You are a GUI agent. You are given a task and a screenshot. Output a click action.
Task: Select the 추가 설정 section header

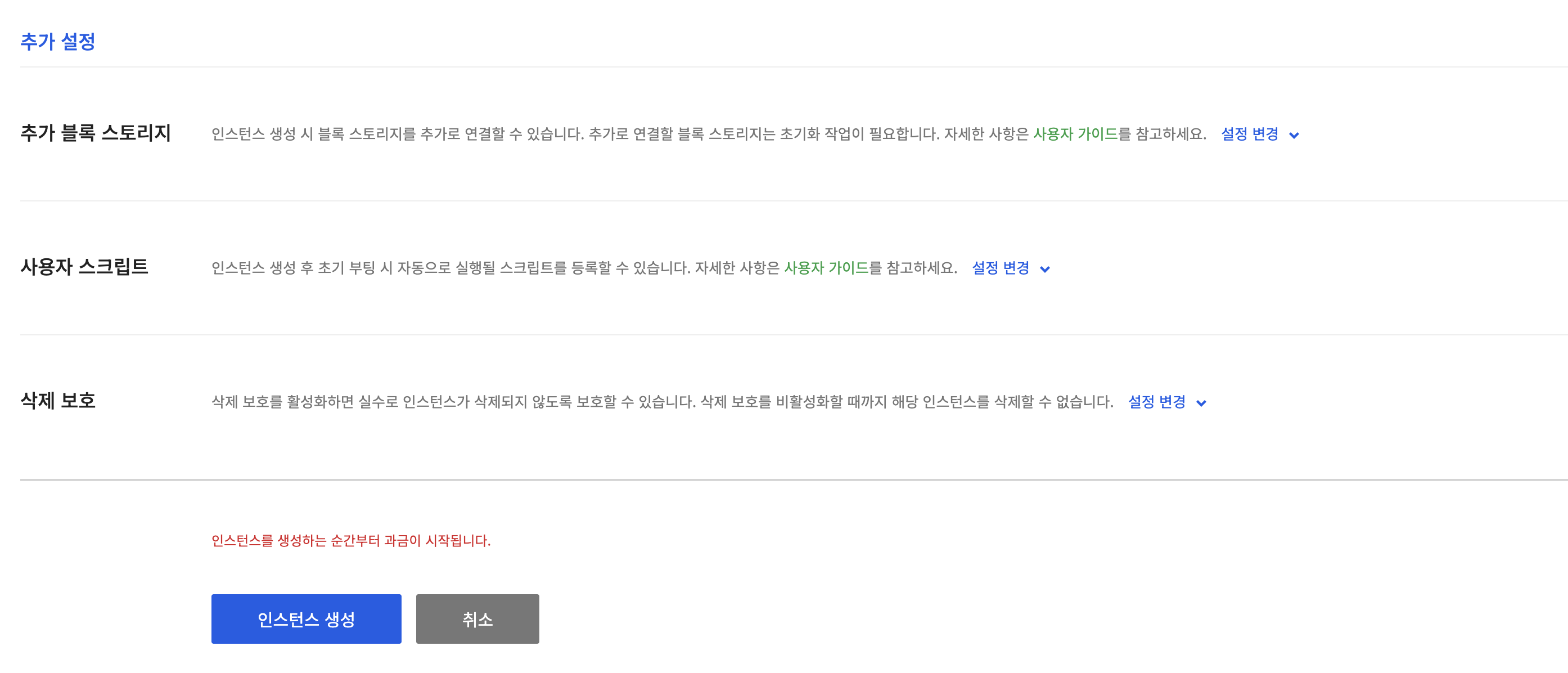point(58,42)
